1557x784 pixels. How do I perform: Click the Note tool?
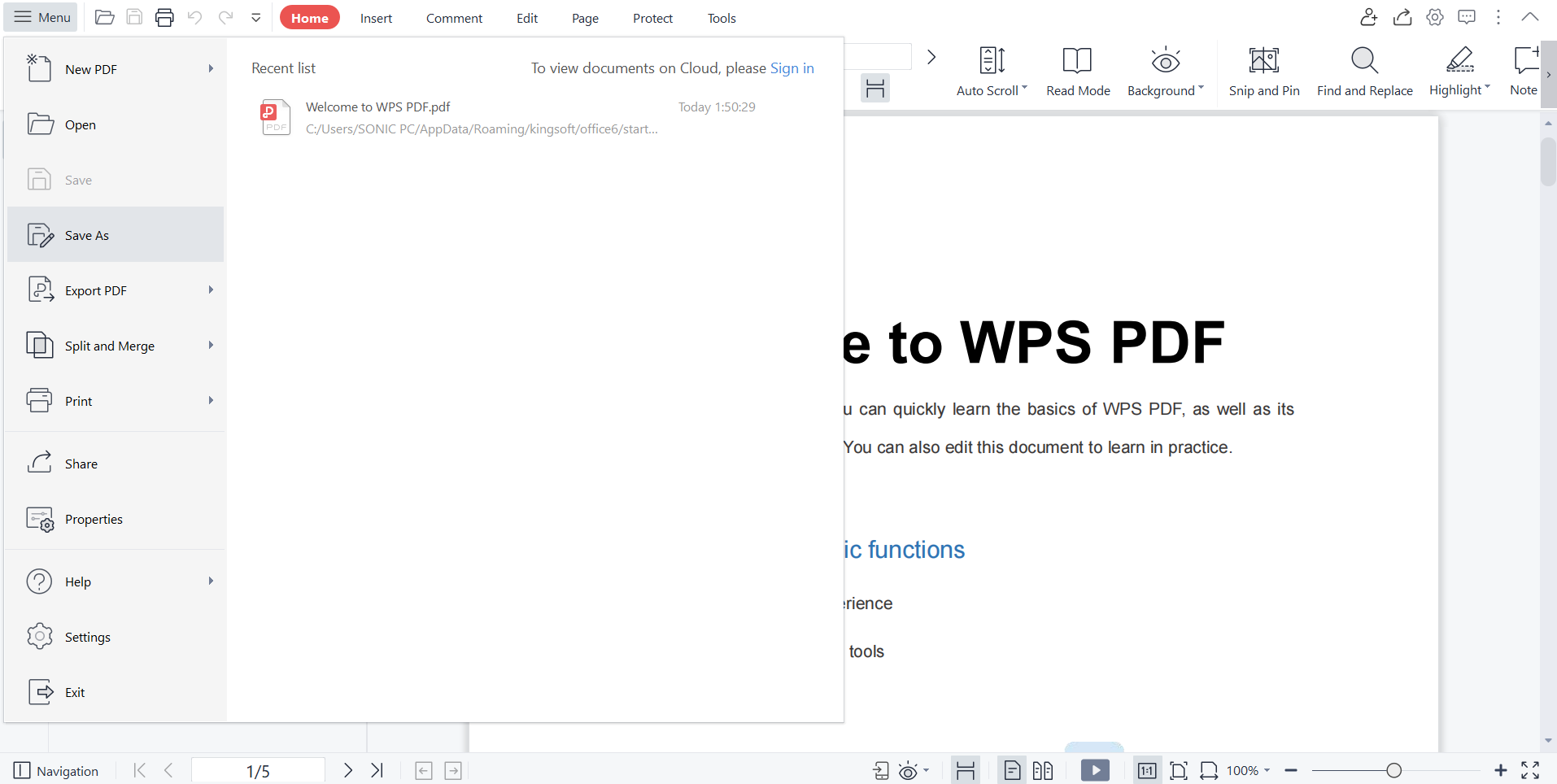1524,71
